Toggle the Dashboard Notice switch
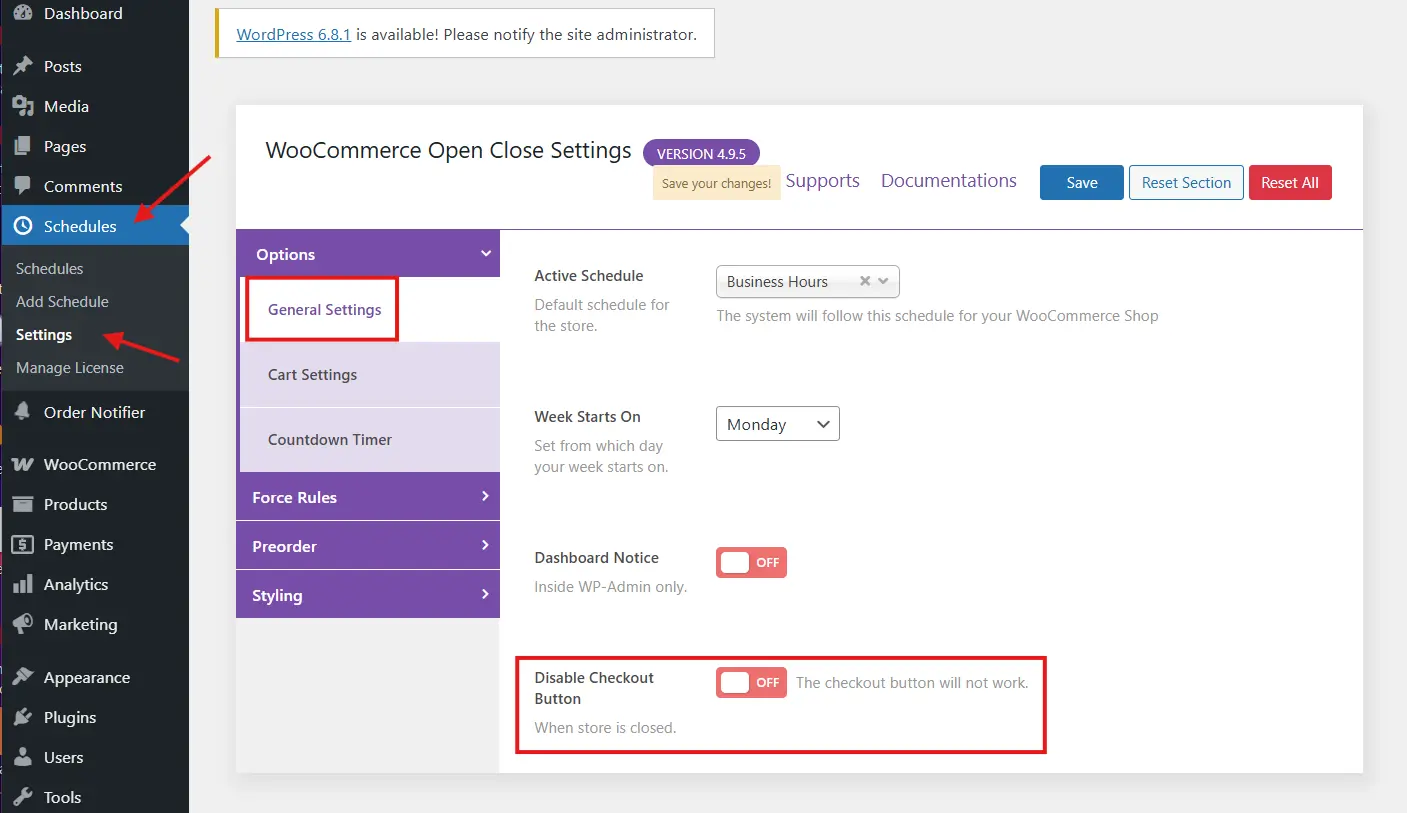The width and height of the screenshot is (1407, 813). (751, 563)
